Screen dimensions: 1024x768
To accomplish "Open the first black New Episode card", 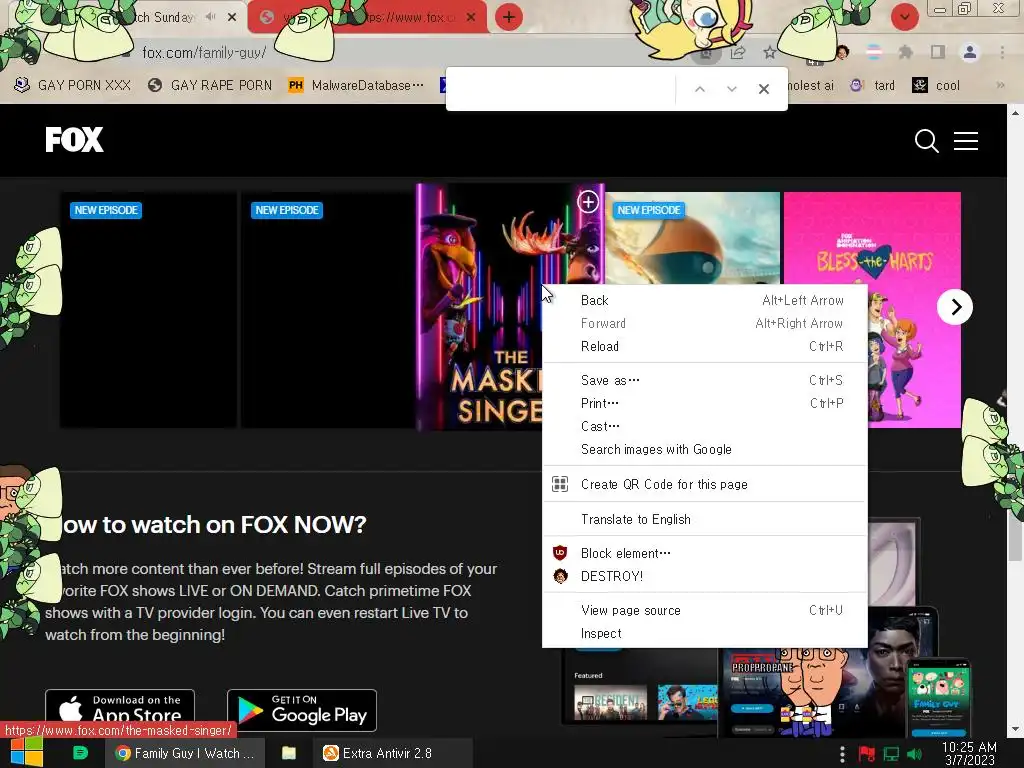I will pyautogui.click(x=148, y=310).
